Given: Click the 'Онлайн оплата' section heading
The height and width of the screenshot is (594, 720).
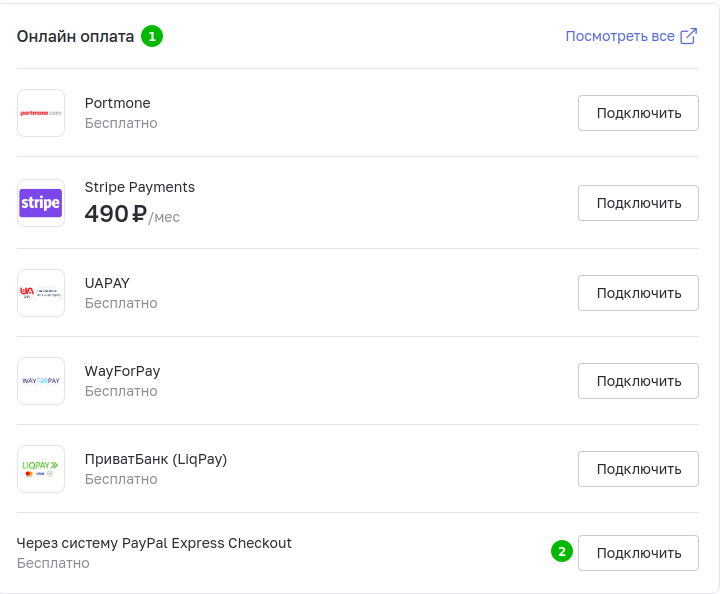Looking at the screenshot, I should coord(75,36).
